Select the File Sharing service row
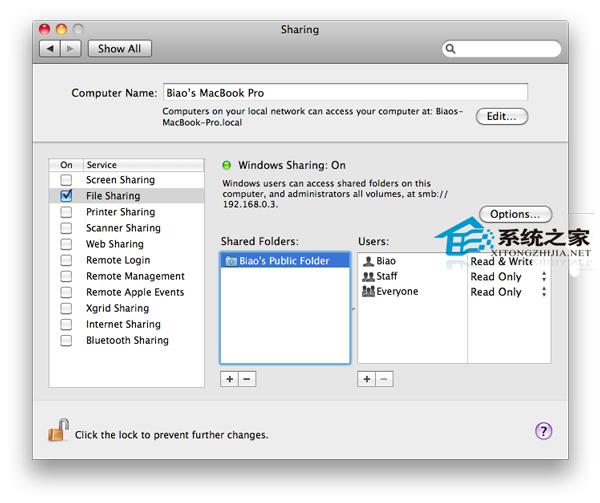 127,195
